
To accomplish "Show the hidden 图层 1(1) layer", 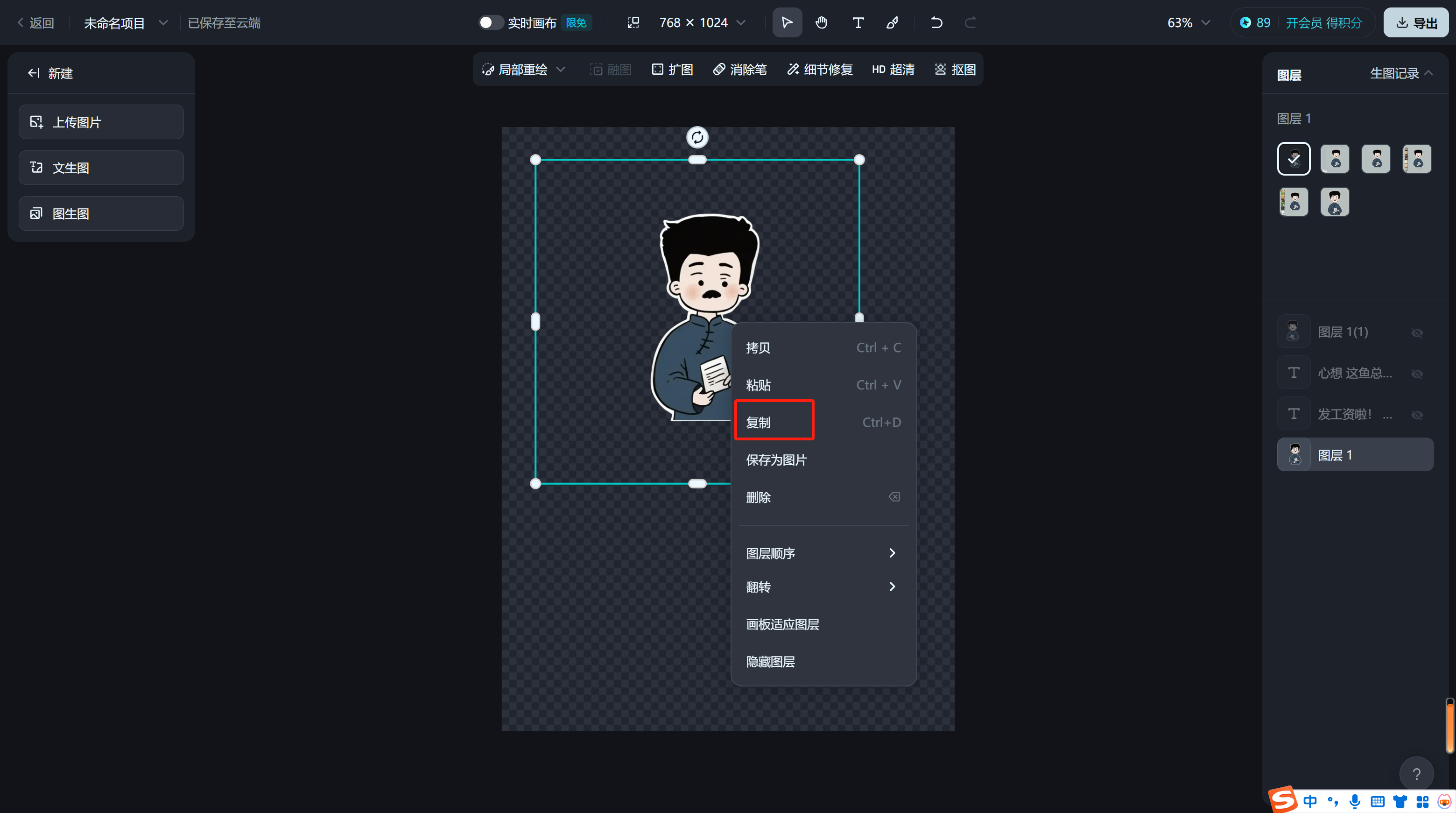I will [x=1416, y=332].
